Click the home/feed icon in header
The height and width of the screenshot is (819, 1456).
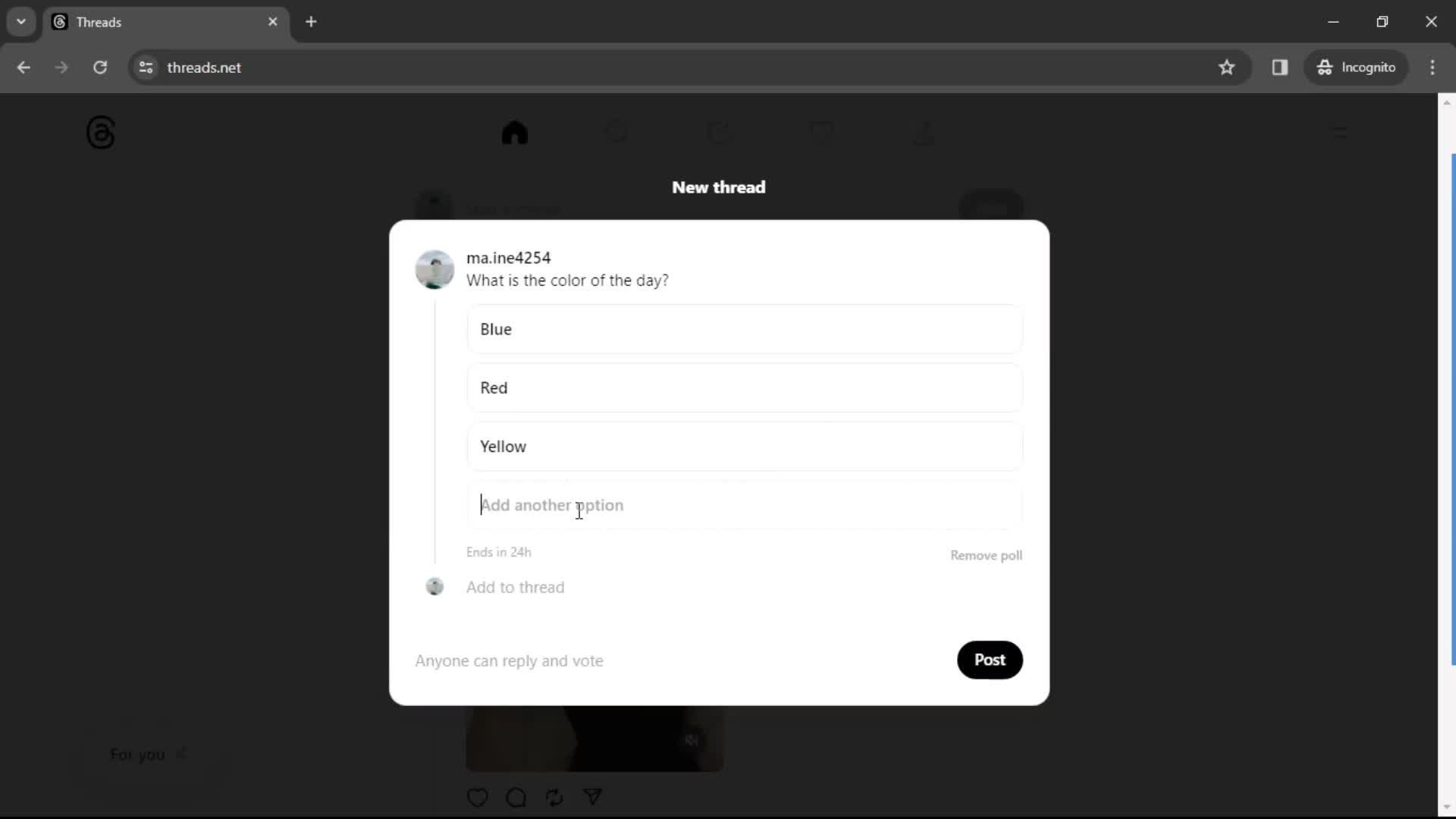click(516, 133)
